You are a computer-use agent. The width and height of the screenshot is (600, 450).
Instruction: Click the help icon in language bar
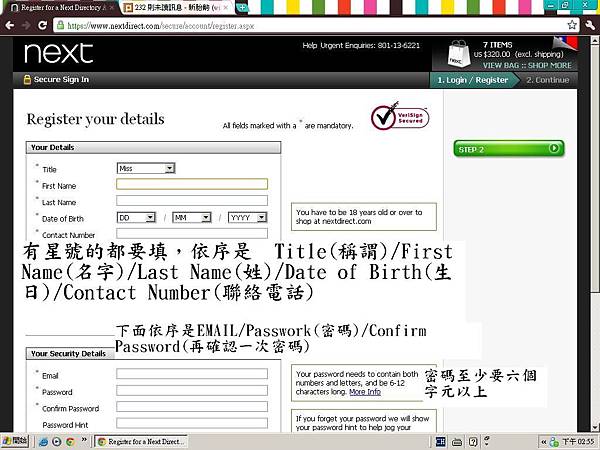[473, 442]
